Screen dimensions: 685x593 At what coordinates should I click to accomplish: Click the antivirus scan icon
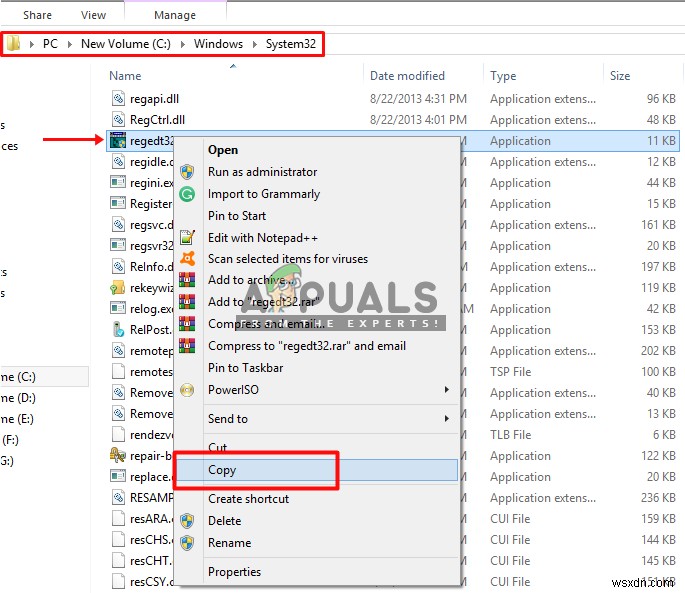[x=187, y=259]
